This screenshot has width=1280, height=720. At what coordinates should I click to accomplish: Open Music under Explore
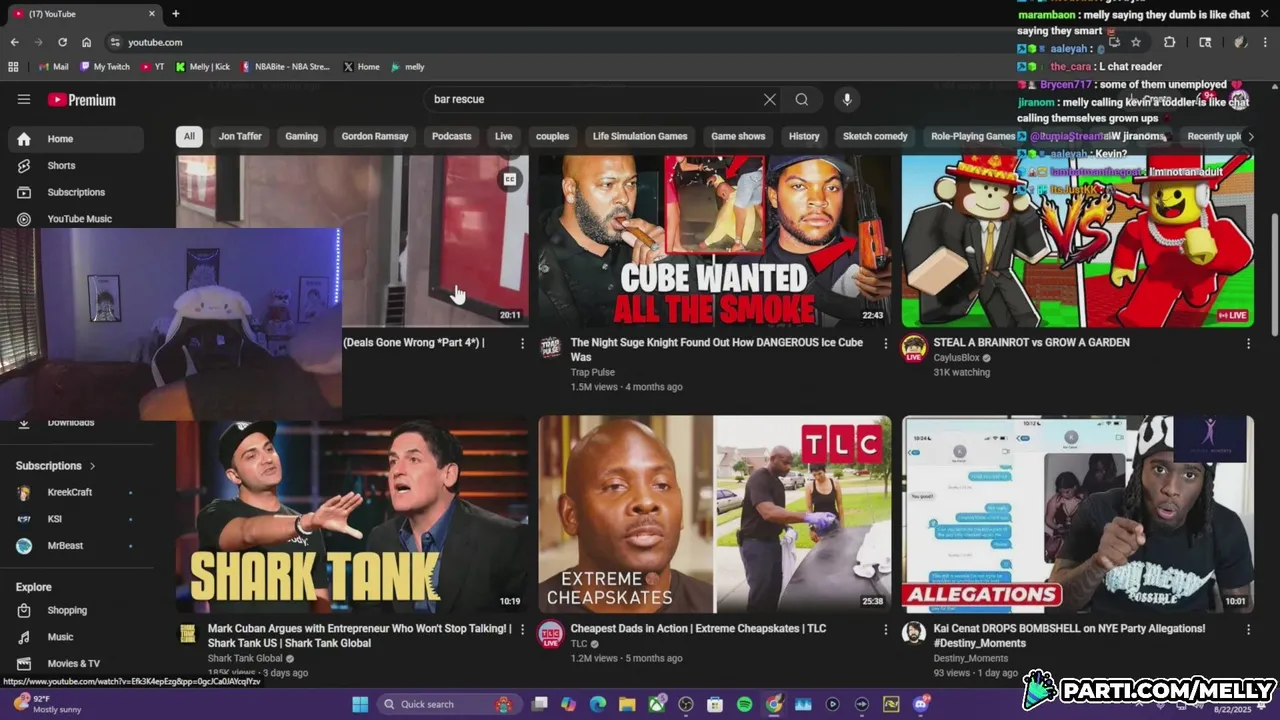[77, 637]
